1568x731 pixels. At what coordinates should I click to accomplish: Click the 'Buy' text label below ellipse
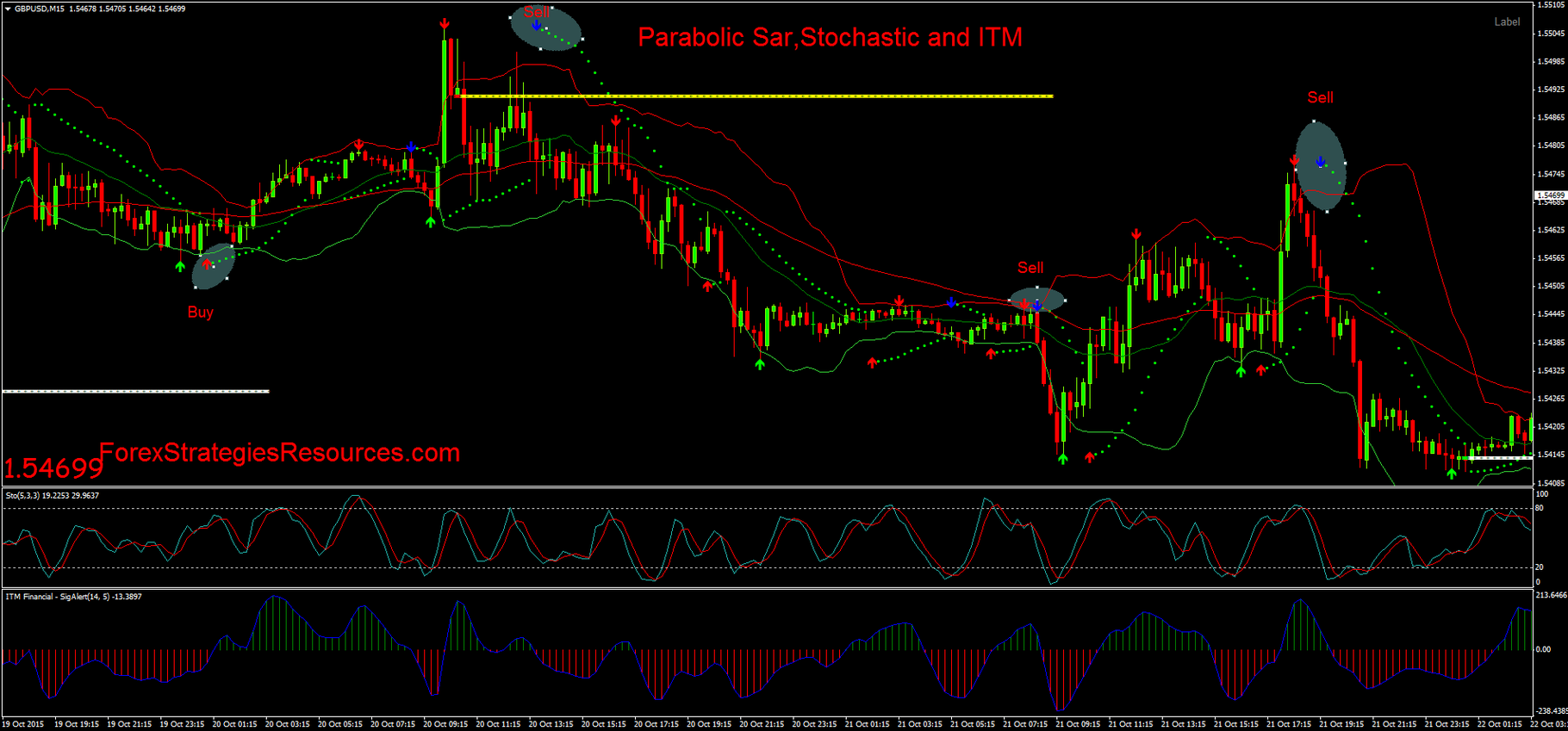(x=201, y=312)
